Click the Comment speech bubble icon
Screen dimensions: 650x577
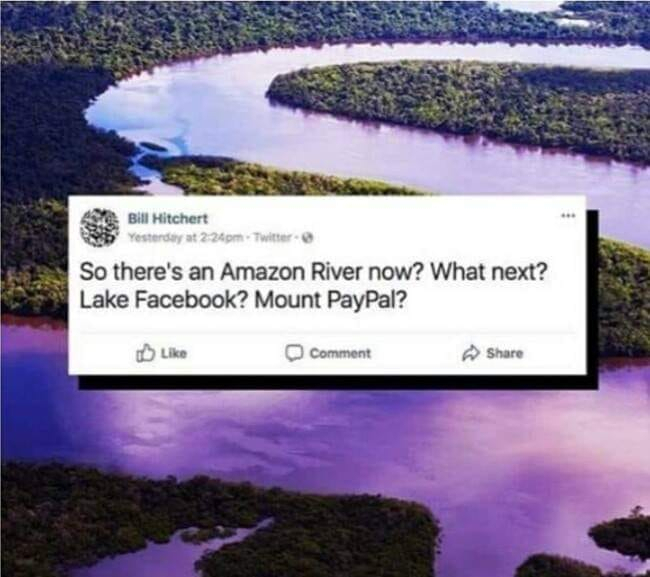coord(294,353)
